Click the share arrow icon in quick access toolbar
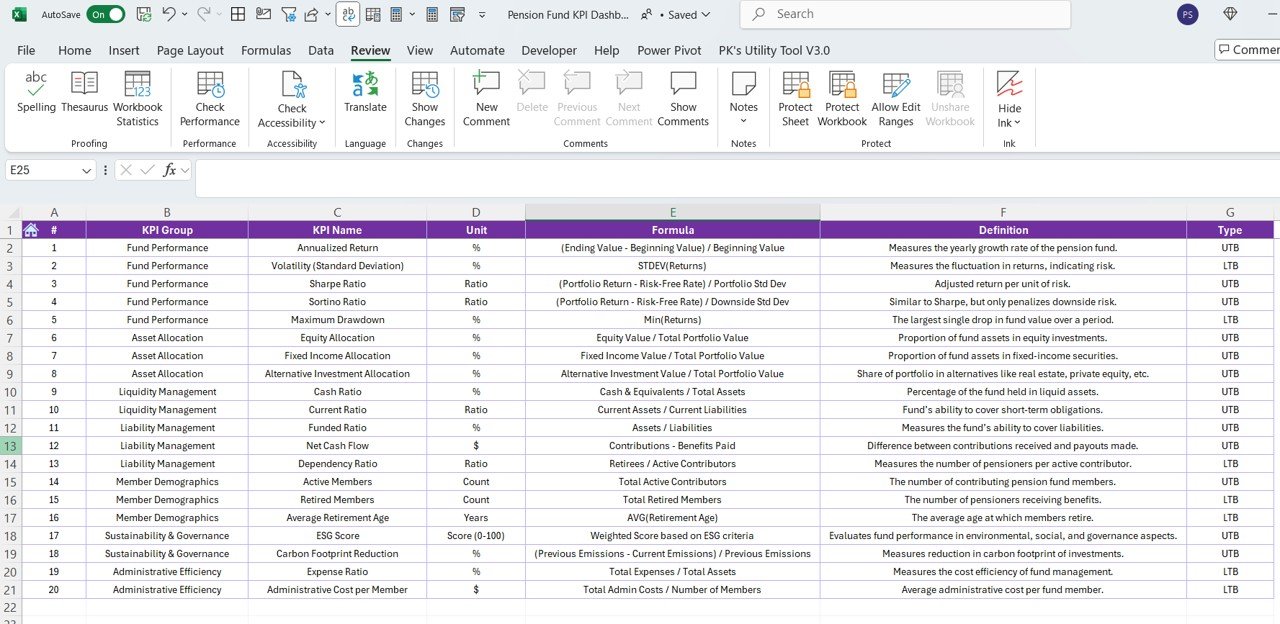 311,14
